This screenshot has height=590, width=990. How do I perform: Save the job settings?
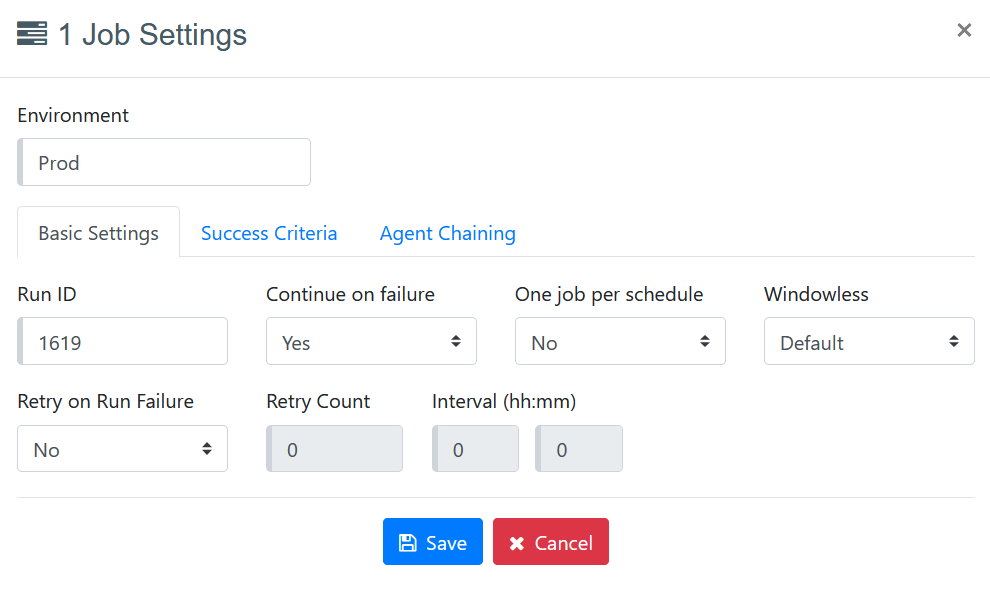point(433,542)
